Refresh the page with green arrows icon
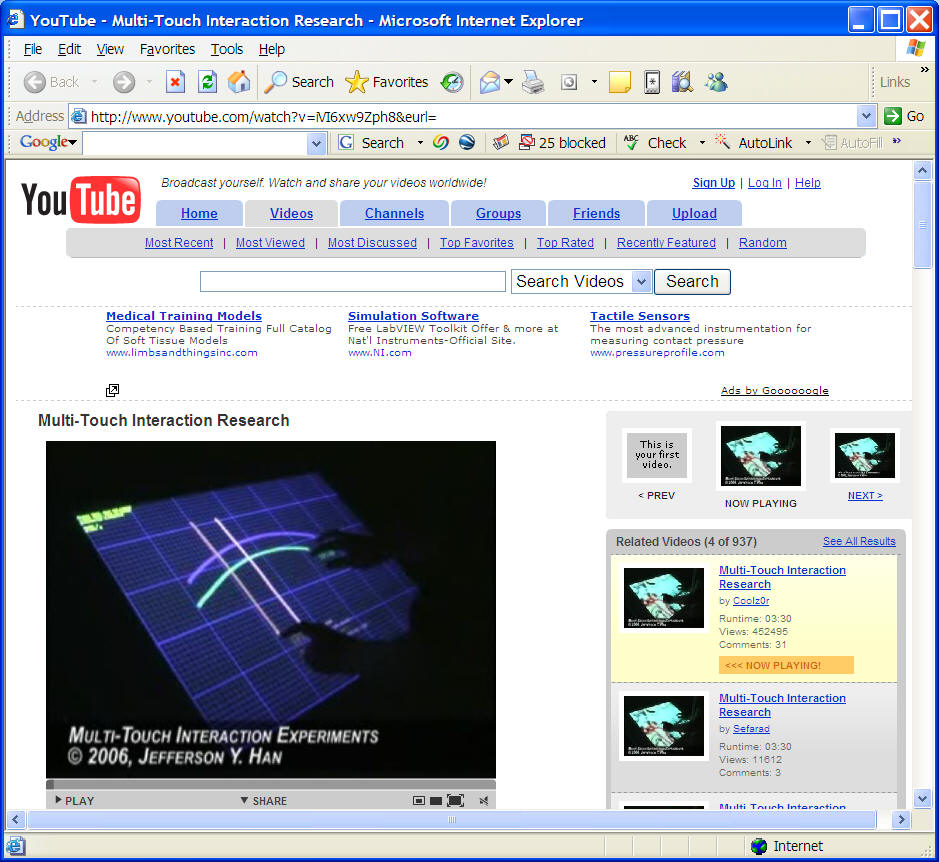 (x=207, y=81)
